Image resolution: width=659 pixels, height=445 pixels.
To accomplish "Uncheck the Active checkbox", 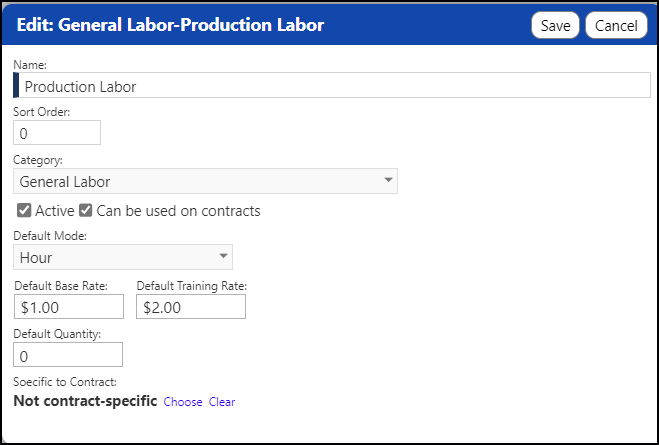I will (x=24, y=210).
